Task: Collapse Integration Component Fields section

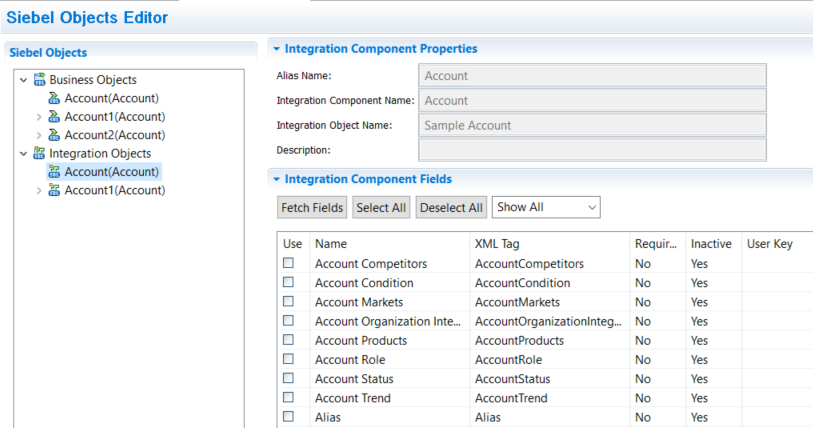Action: (276, 179)
